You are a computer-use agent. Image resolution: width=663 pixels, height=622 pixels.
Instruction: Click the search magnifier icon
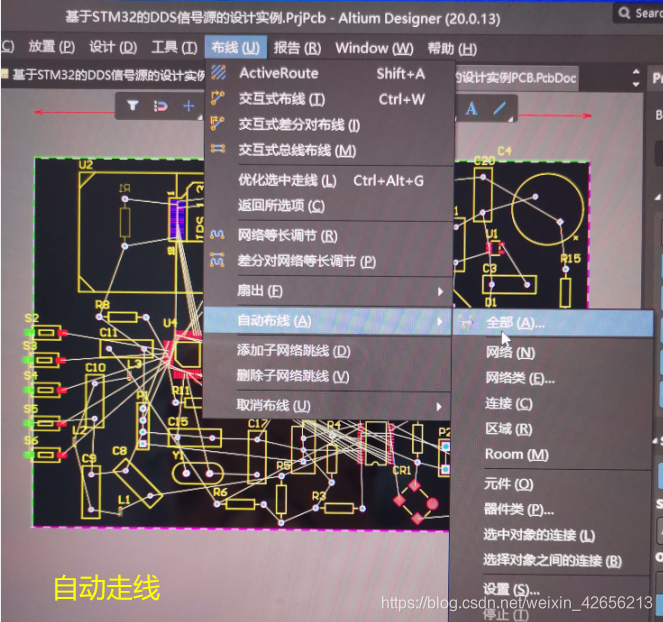point(624,13)
